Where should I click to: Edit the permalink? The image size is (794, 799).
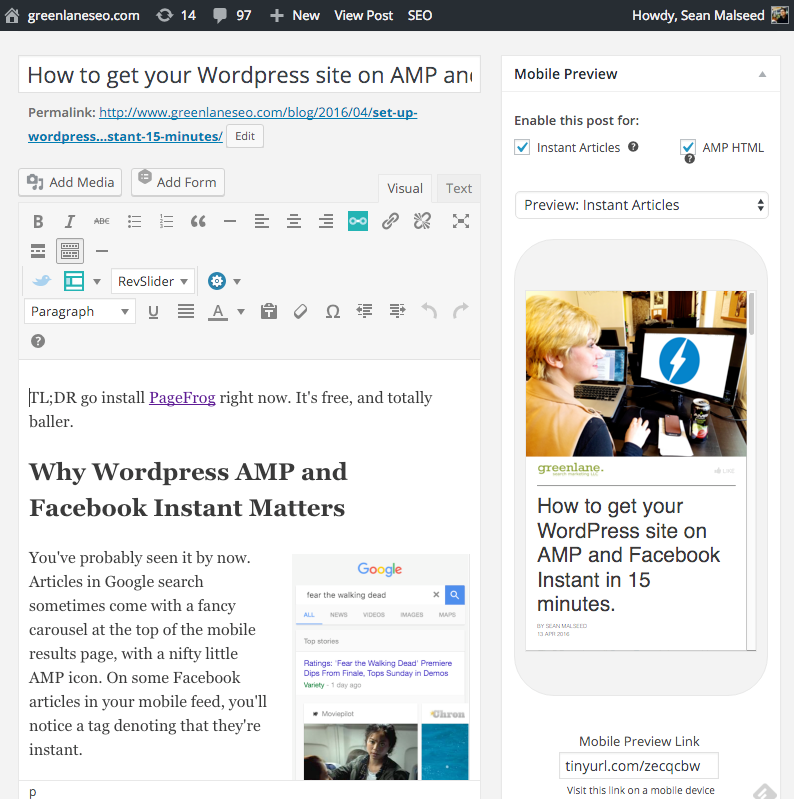[245, 136]
